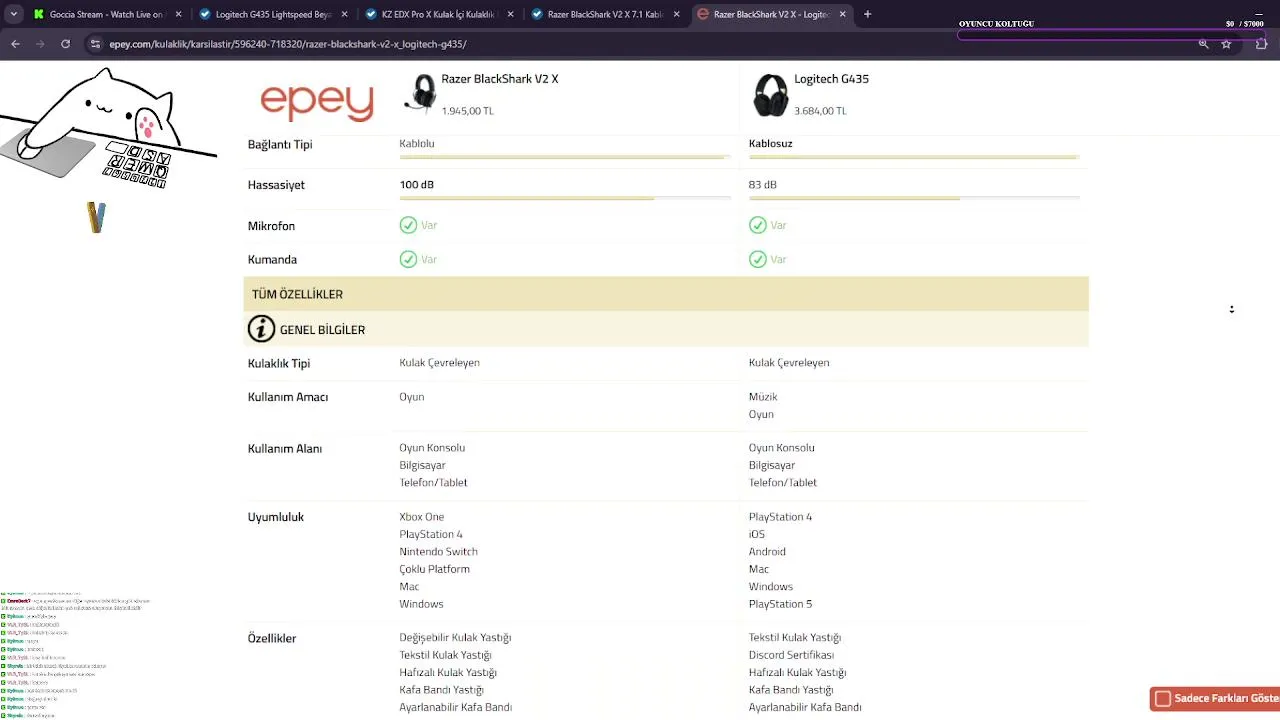Image resolution: width=1280 pixels, height=720 pixels.
Task: Click the epey logo
Action: coord(317,101)
